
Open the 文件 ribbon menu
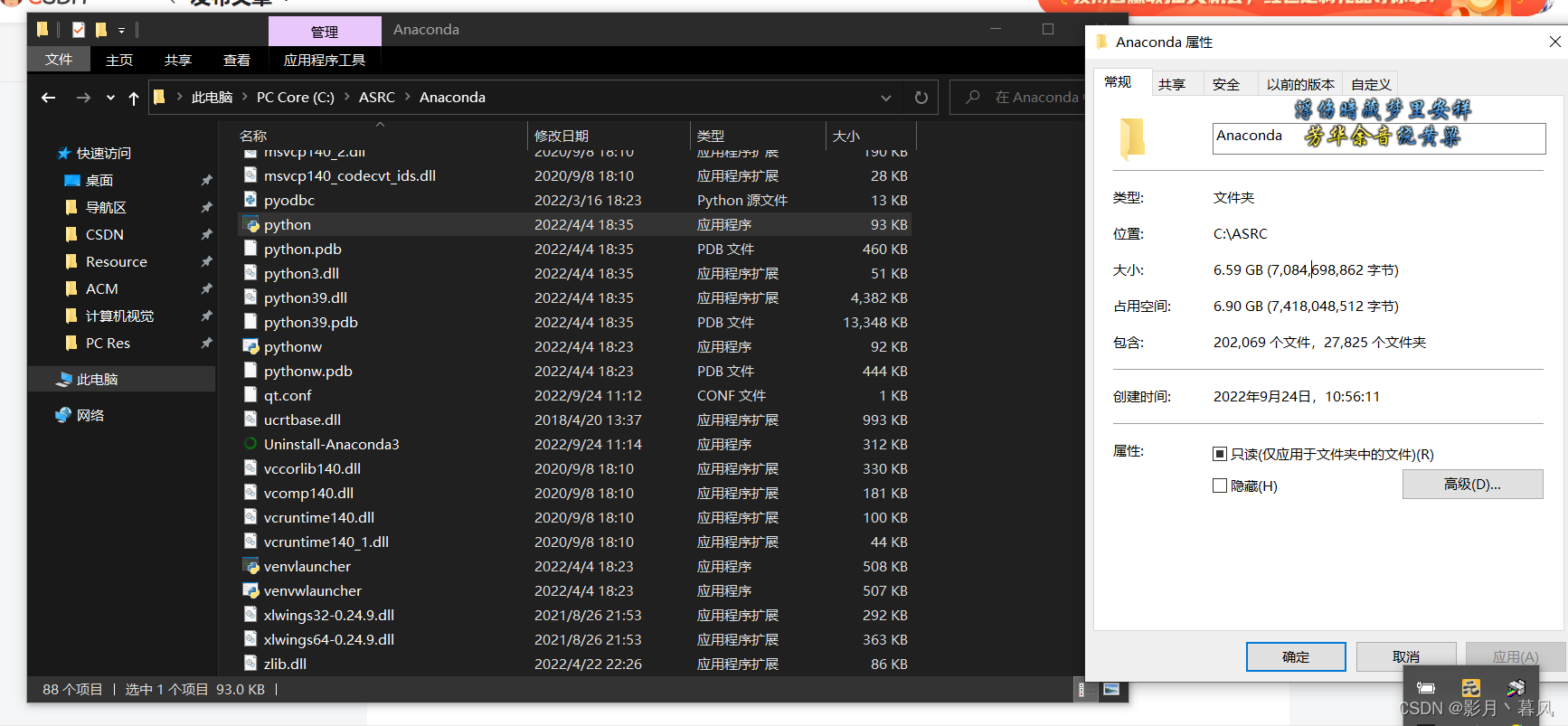coord(59,60)
